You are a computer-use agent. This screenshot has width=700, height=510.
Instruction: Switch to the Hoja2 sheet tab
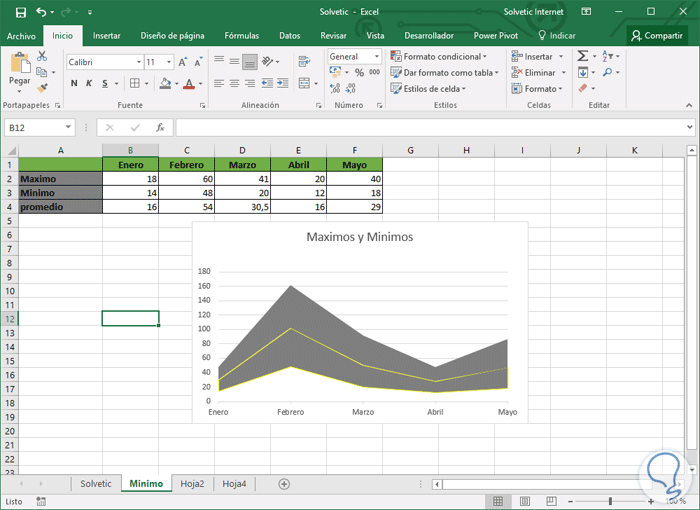click(x=192, y=484)
